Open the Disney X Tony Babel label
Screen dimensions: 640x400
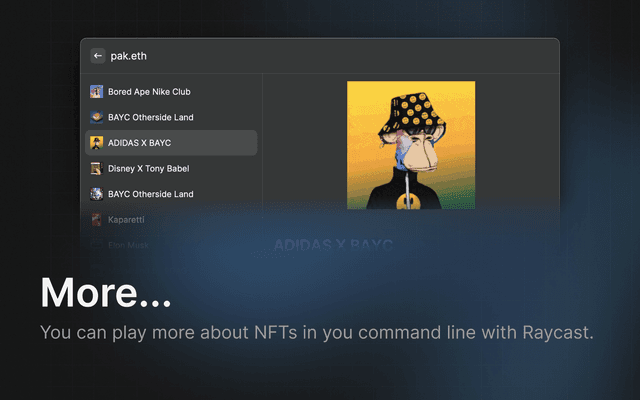click(x=148, y=169)
